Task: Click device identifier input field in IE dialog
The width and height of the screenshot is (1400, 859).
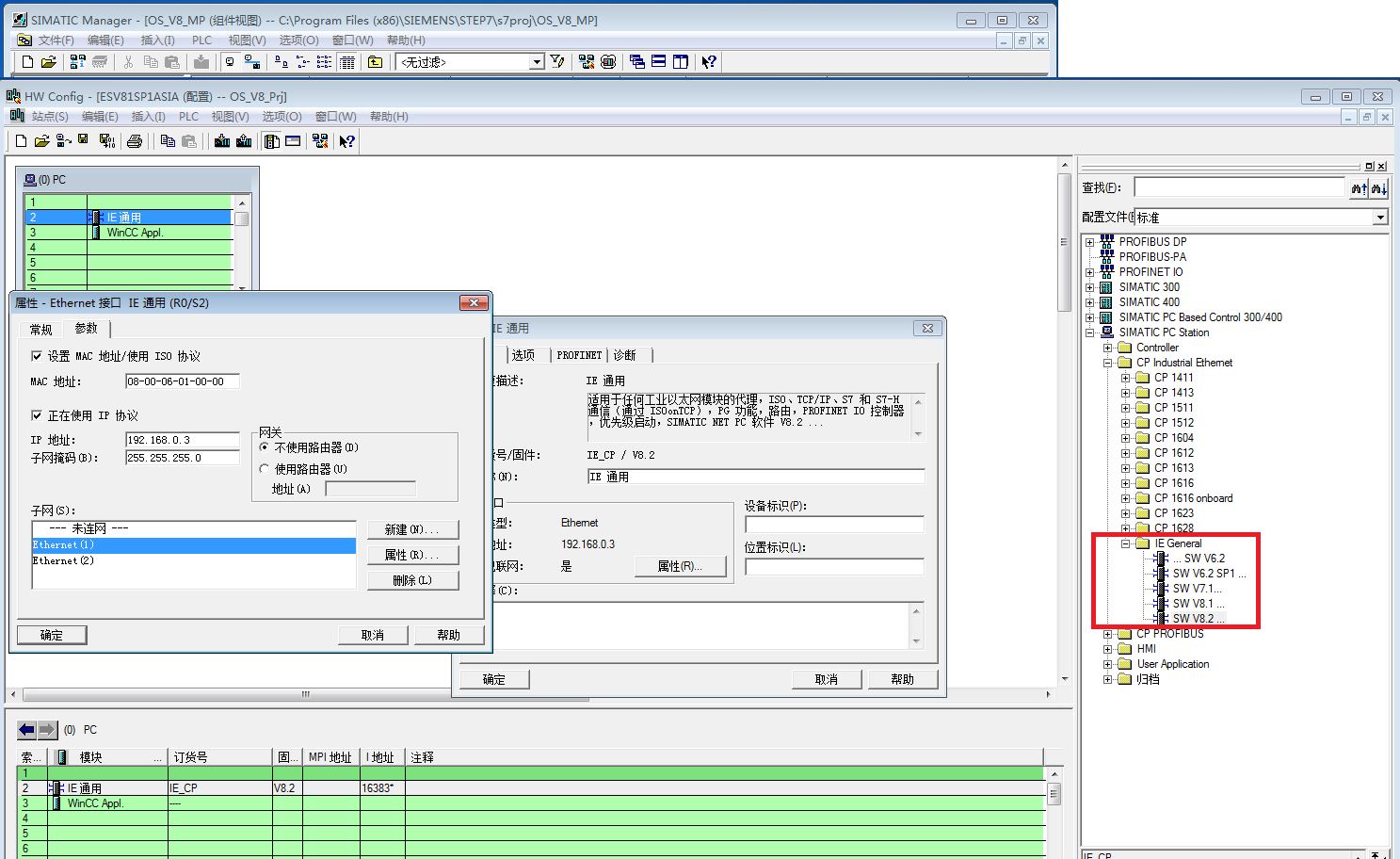Action: tap(834, 525)
